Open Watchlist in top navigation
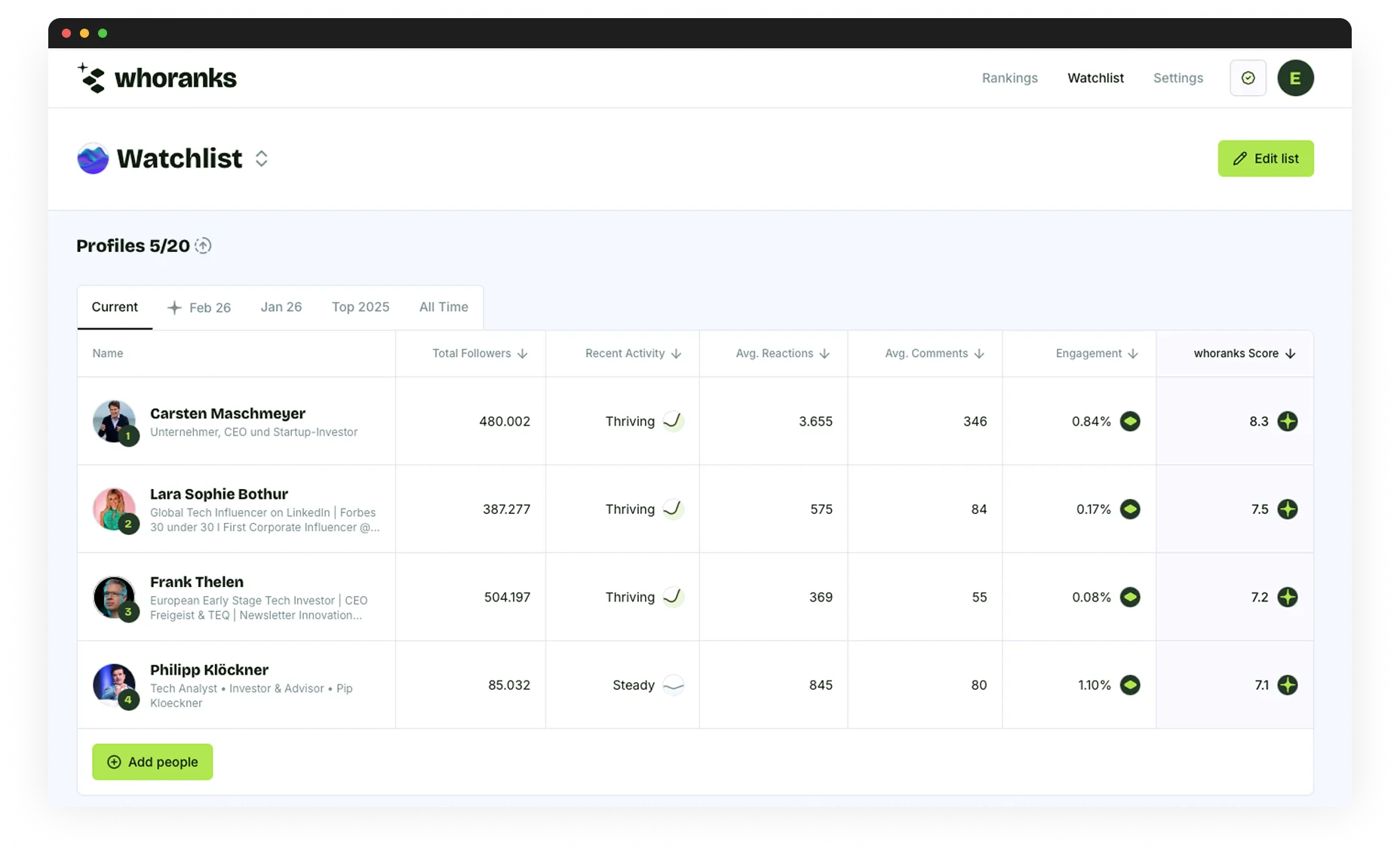Screen dimensions: 1400x855 pyautogui.click(x=1095, y=78)
